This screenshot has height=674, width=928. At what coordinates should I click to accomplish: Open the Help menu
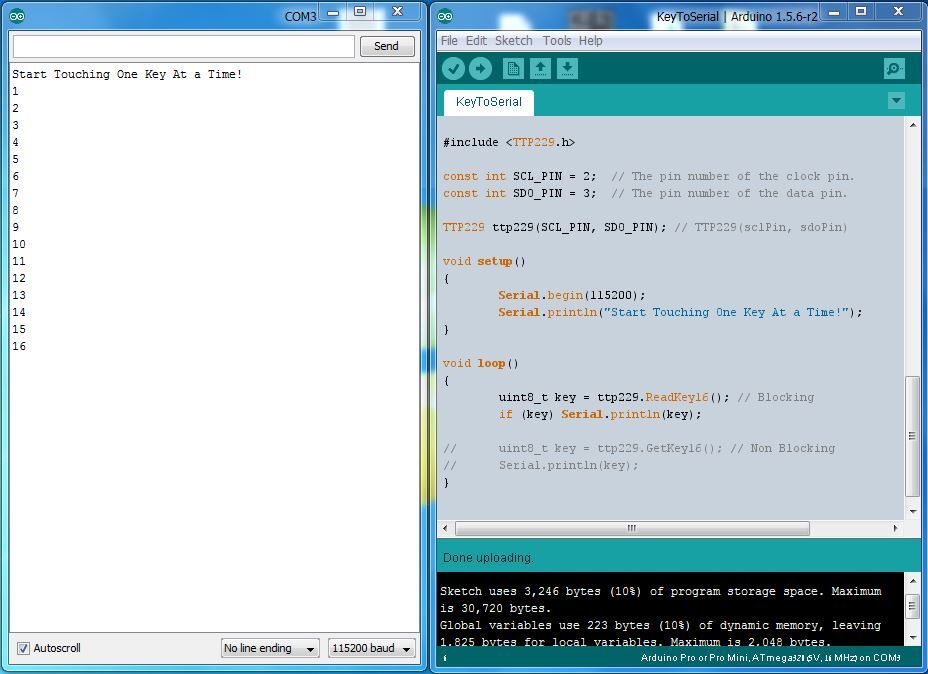pos(591,41)
